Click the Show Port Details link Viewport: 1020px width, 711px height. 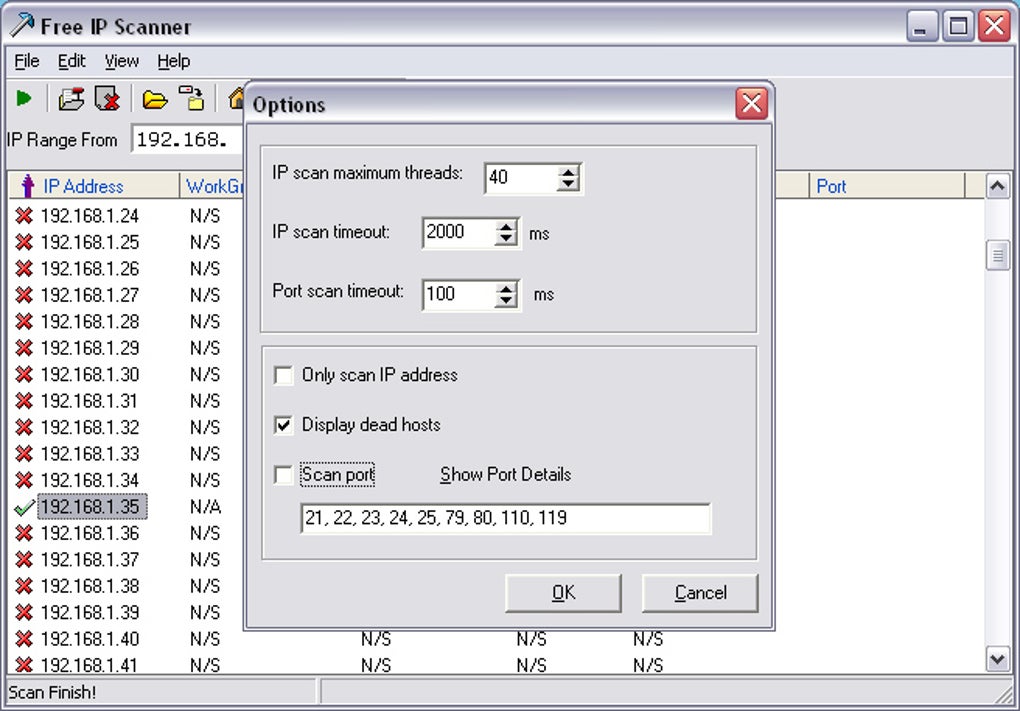(505, 474)
